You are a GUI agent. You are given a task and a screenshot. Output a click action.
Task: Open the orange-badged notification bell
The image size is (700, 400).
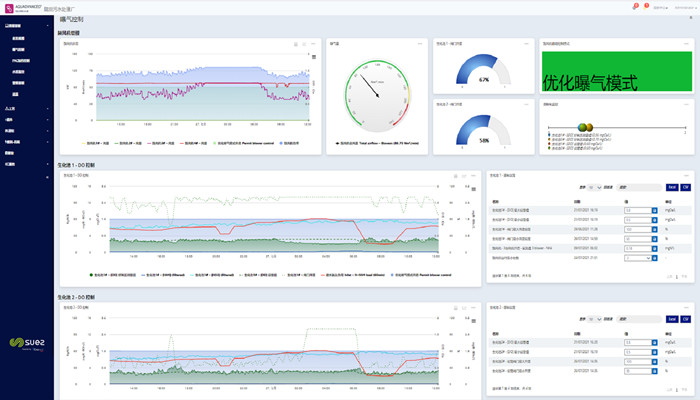click(647, 6)
